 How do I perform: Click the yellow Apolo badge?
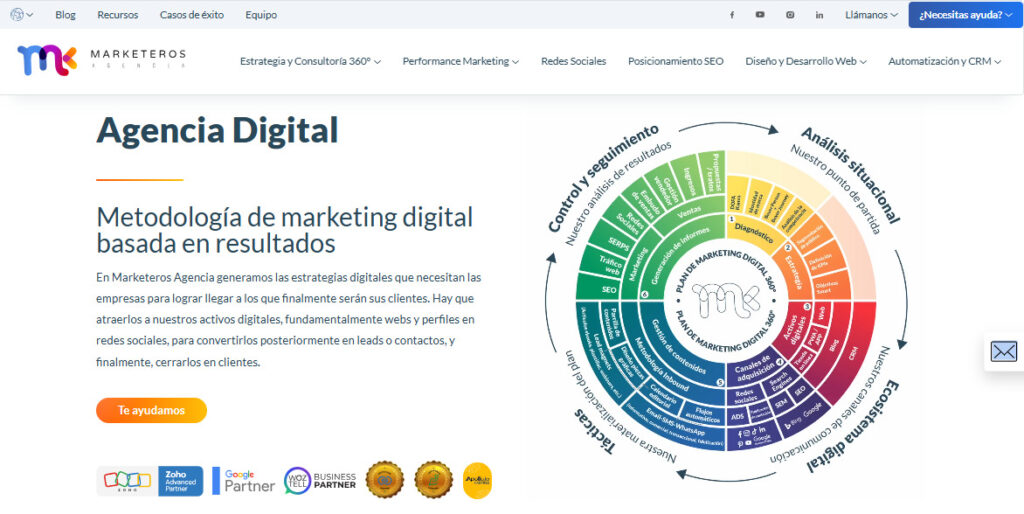pyautogui.click(x=477, y=481)
